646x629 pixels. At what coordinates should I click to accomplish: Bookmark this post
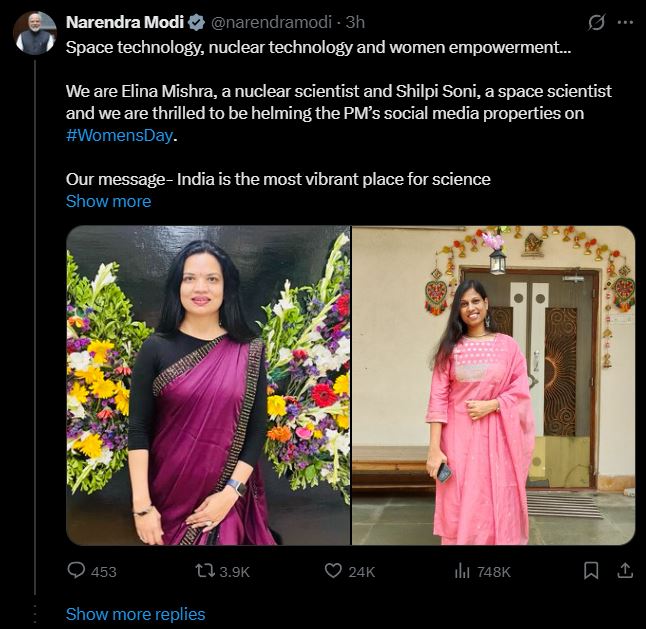591,570
